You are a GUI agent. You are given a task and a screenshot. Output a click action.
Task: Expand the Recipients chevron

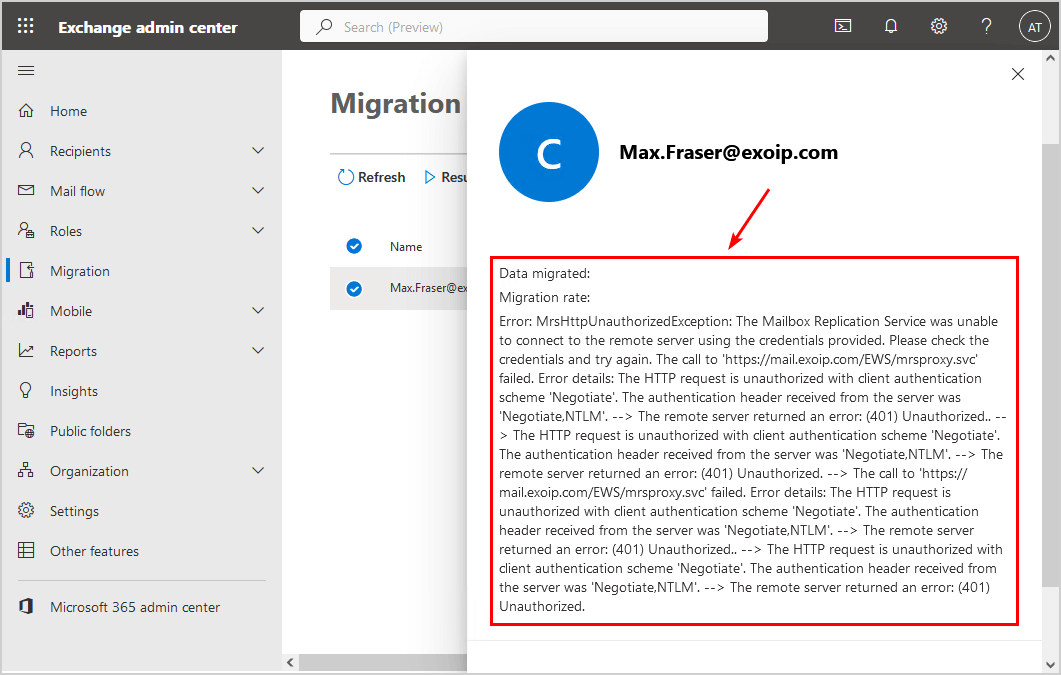[x=258, y=150]
